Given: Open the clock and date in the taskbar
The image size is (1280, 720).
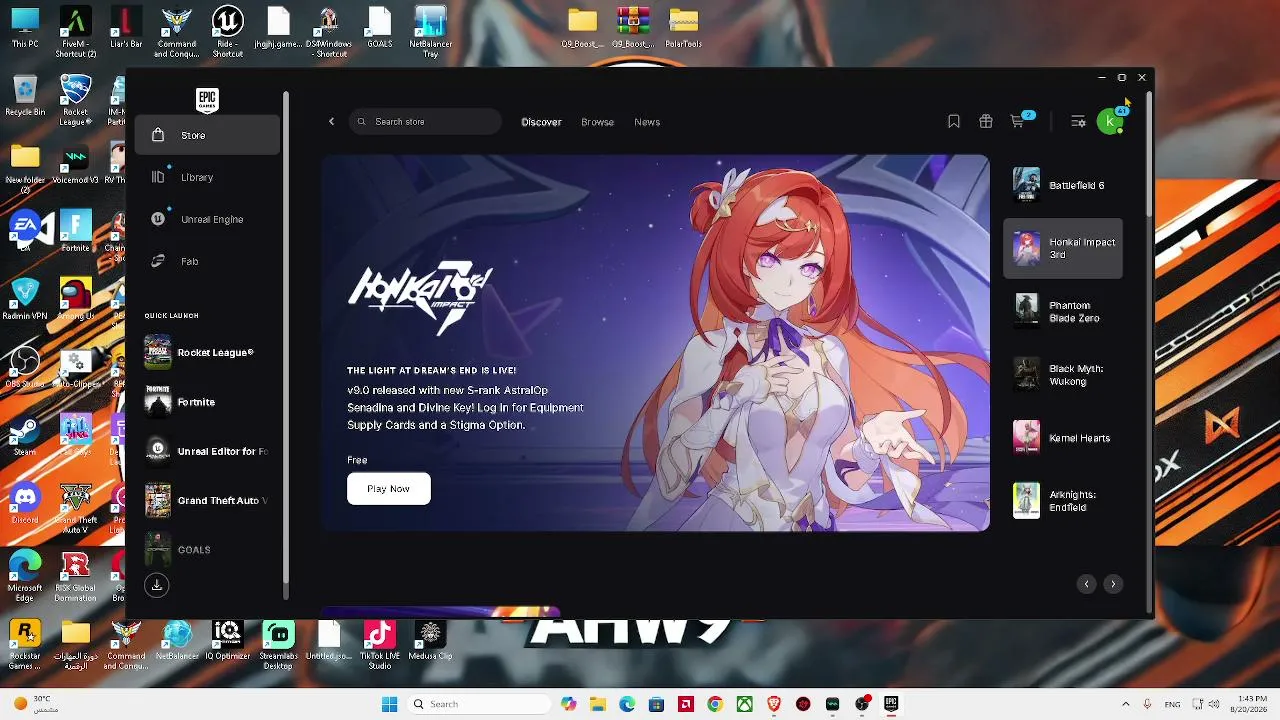Looking at the screenshot, I should coord(1252,704).
